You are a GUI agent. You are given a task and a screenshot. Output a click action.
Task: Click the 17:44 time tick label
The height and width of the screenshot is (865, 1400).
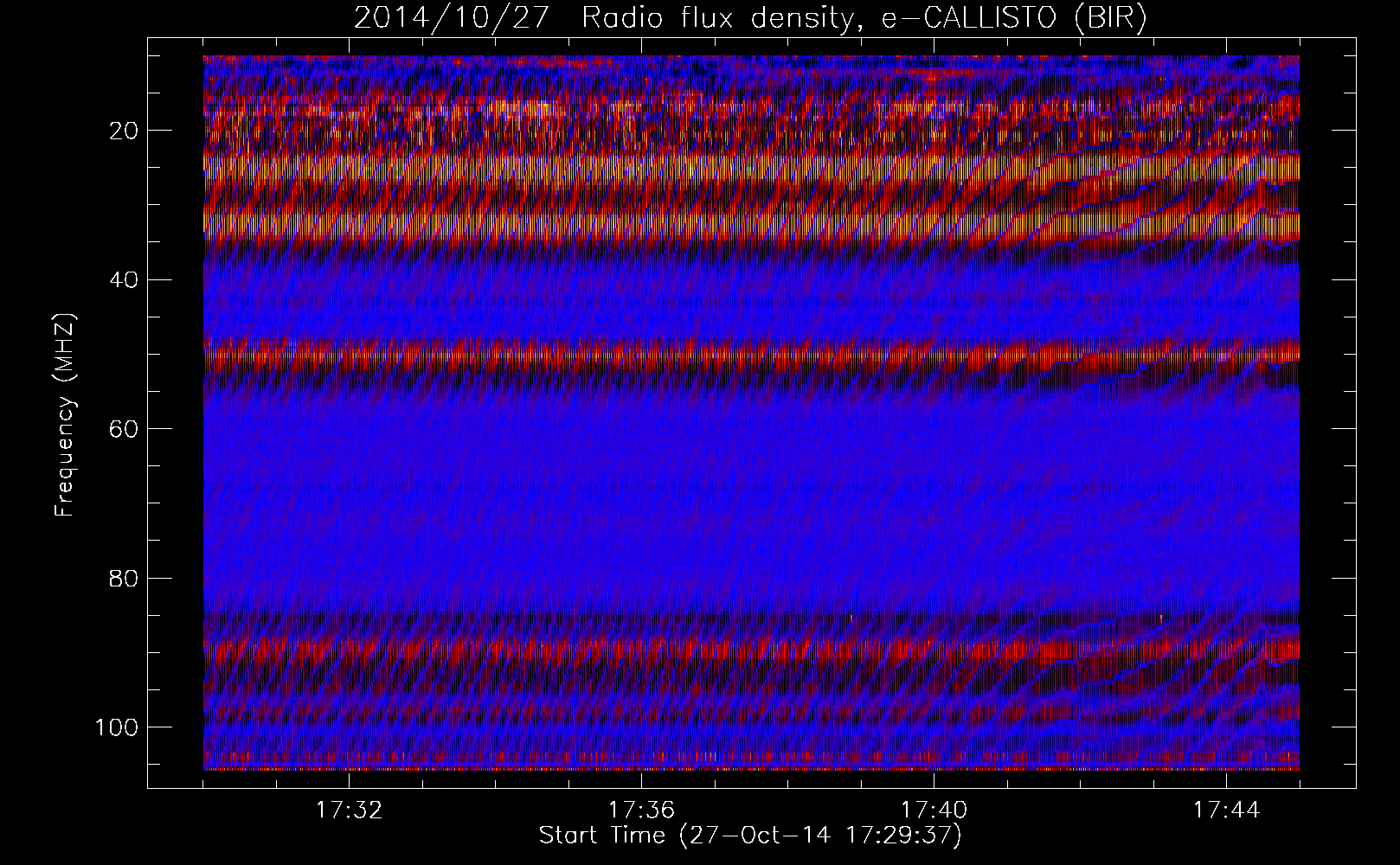point(1227,811)
